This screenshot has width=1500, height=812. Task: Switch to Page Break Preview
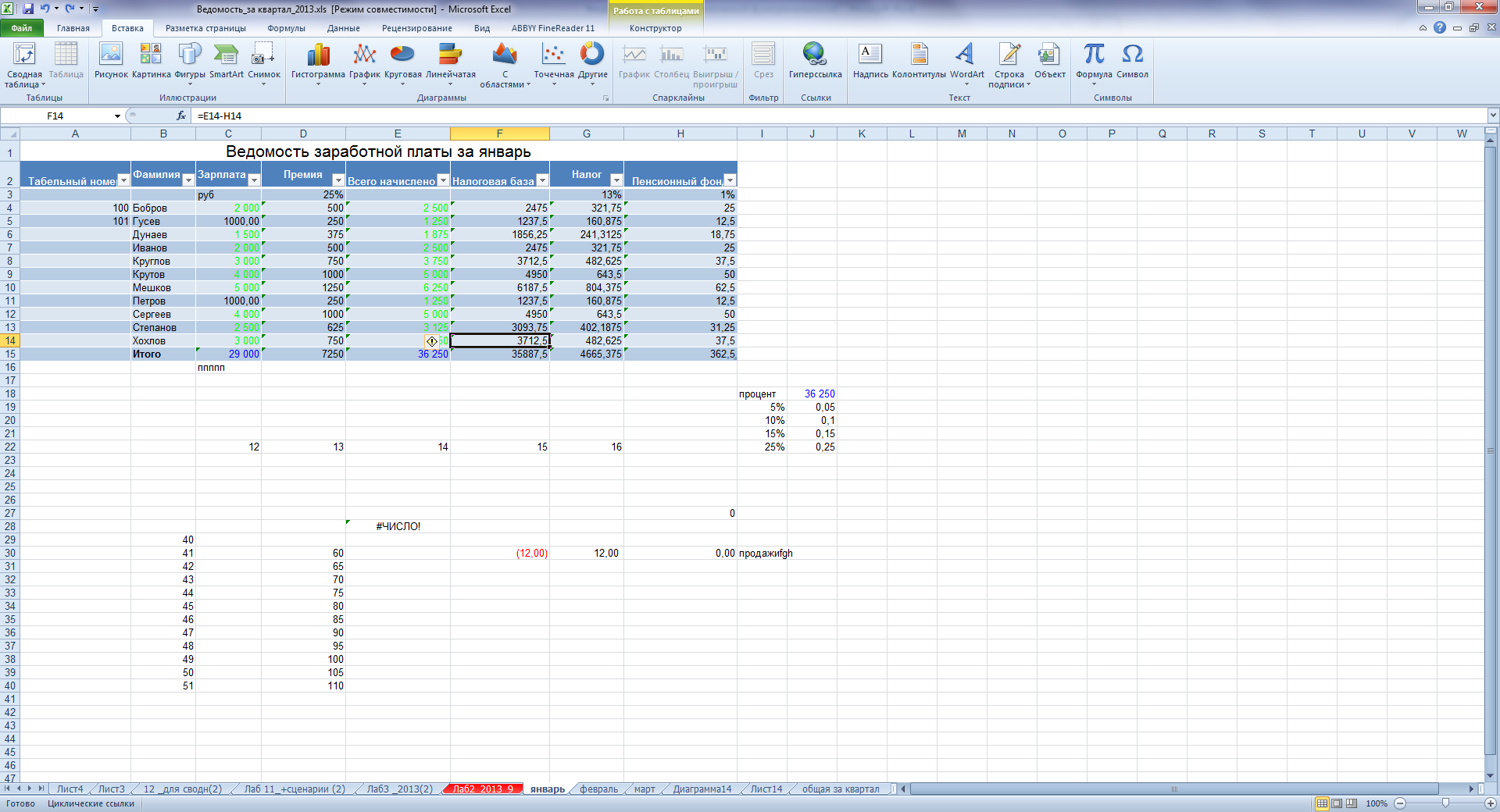pos(1352,803)
